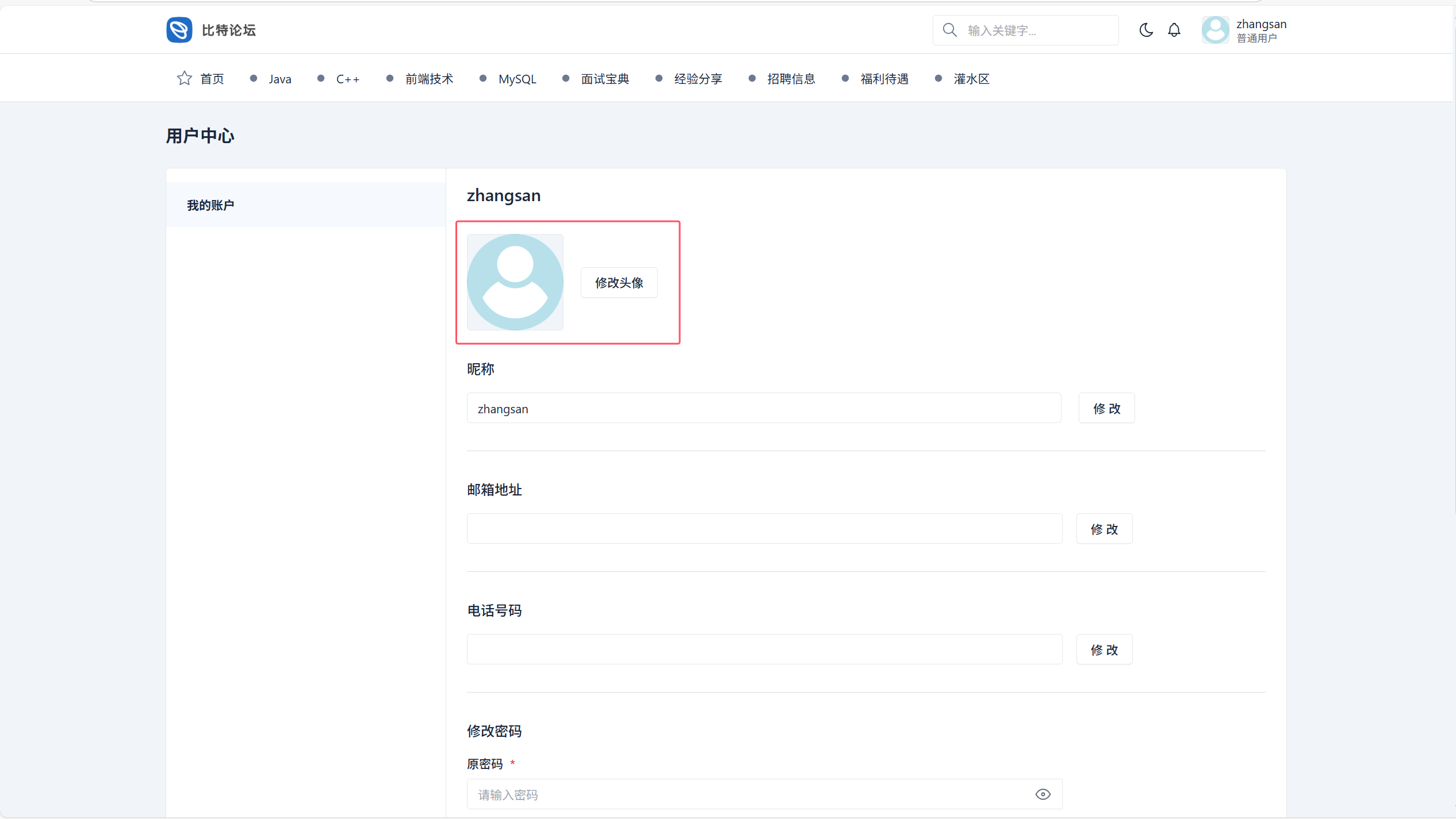The width and height of the screenshot is (1456, 819).
Task: Select 我的账户 in sidebar
Action: 210,205
